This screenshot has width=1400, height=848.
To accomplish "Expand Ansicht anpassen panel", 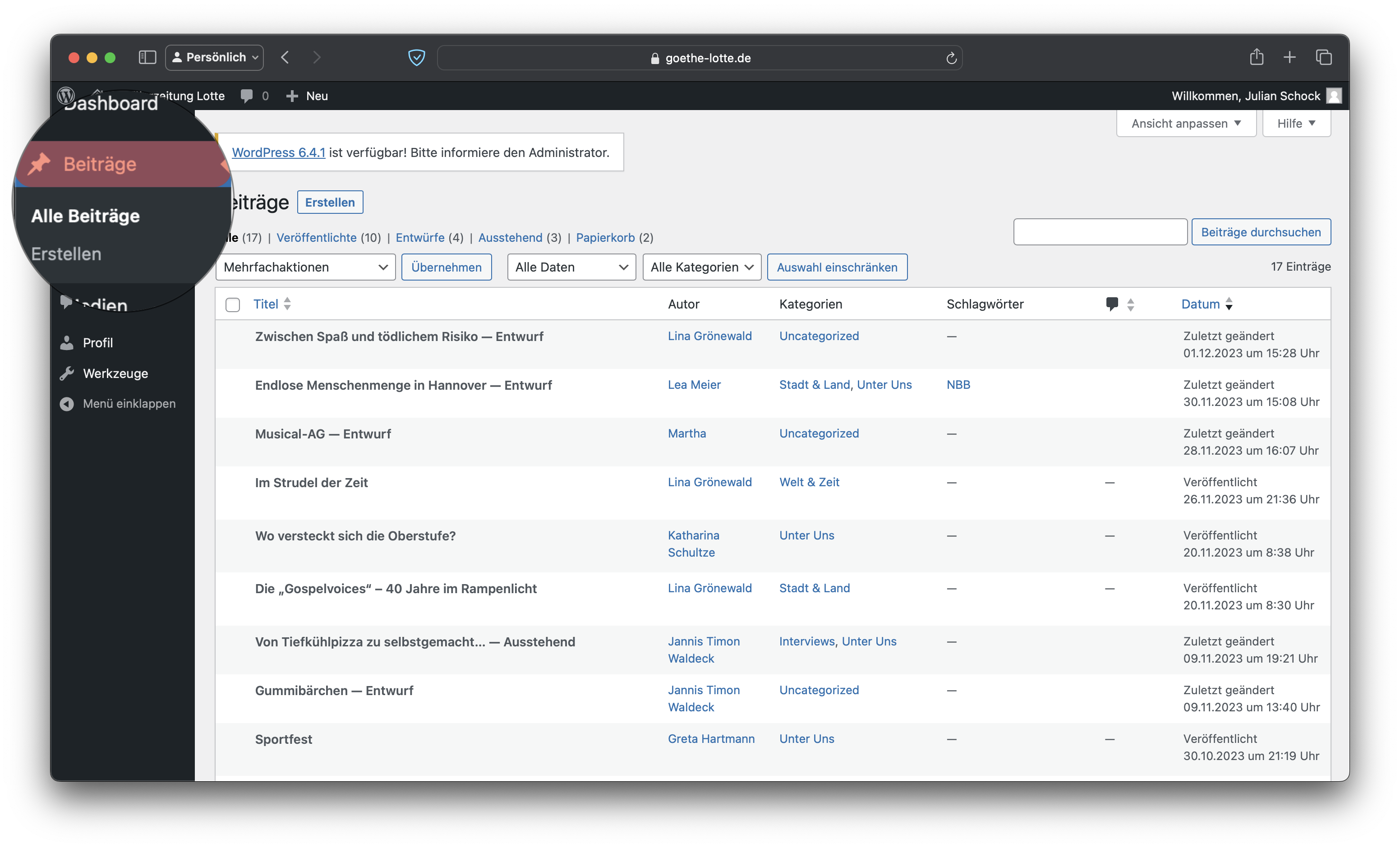I will point(1185,123).
